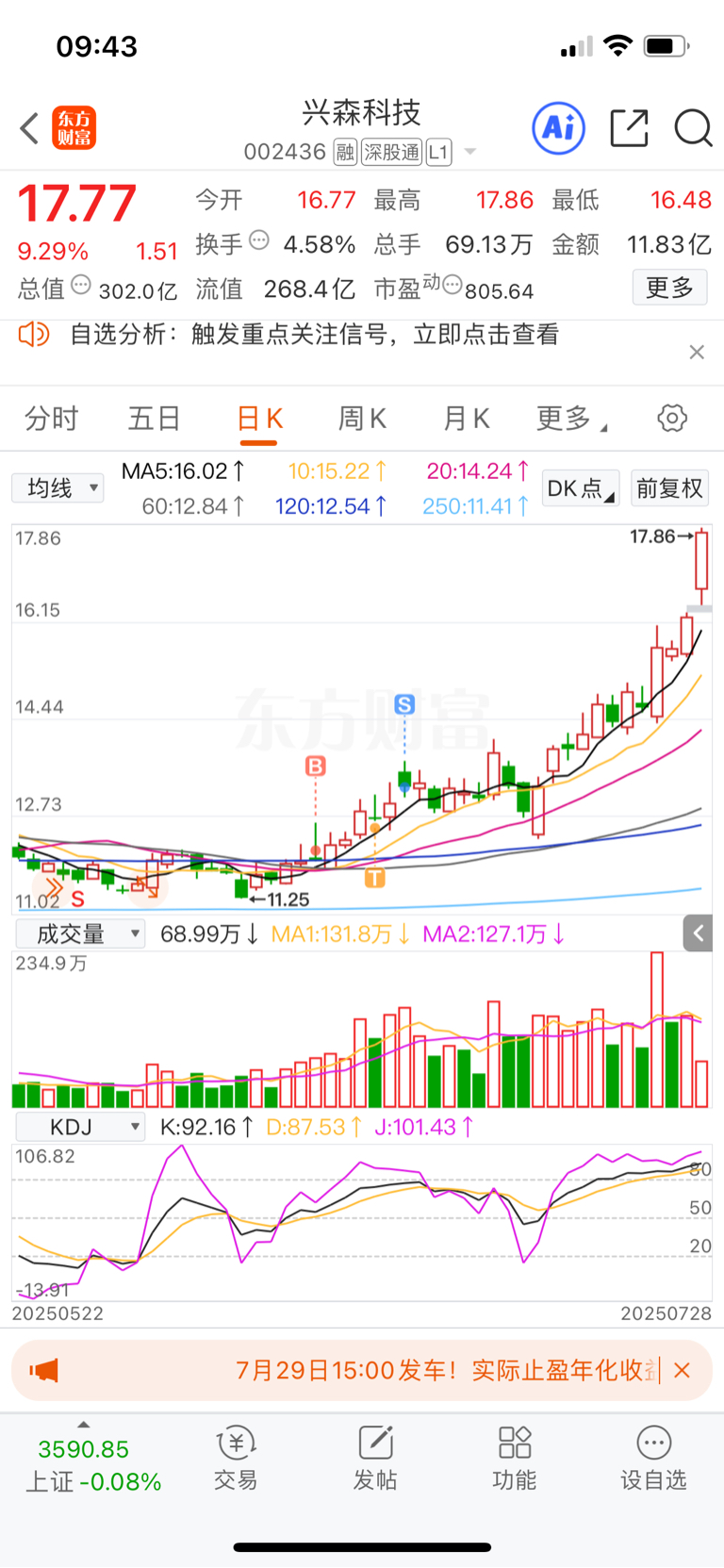Tap the 融 margin badge

(345, 152)
